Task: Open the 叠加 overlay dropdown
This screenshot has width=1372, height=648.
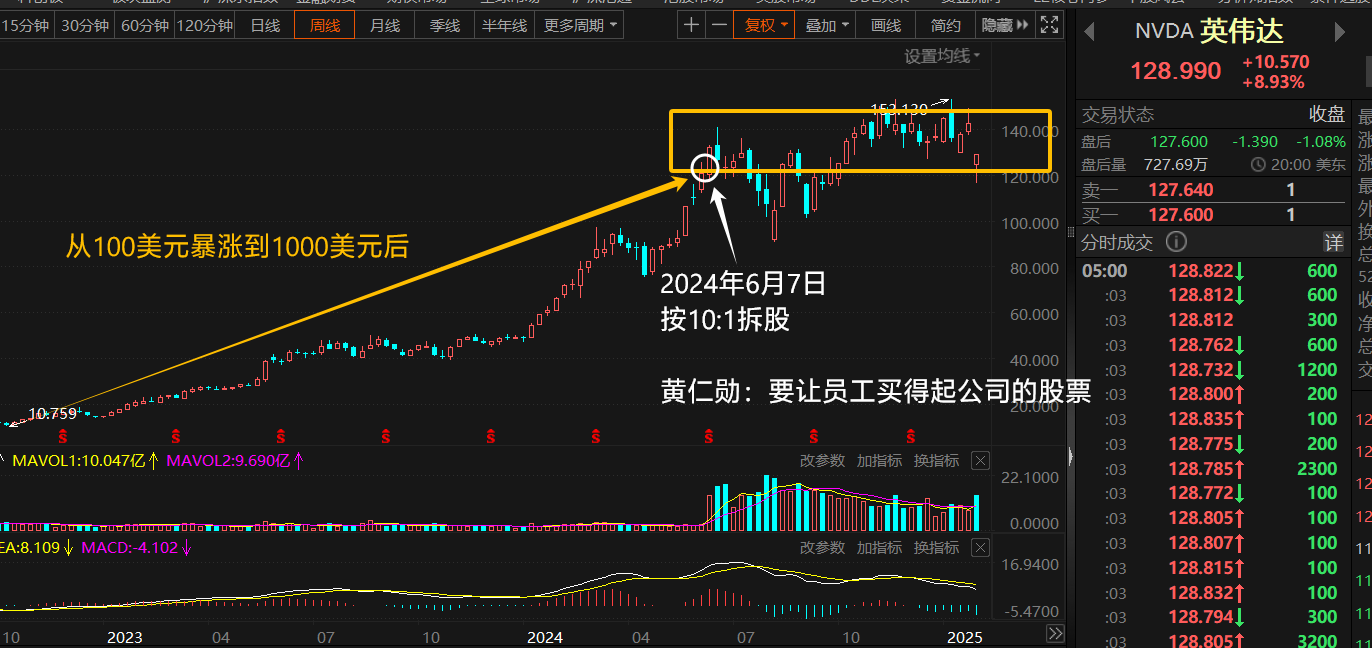Action: (826, 25)
